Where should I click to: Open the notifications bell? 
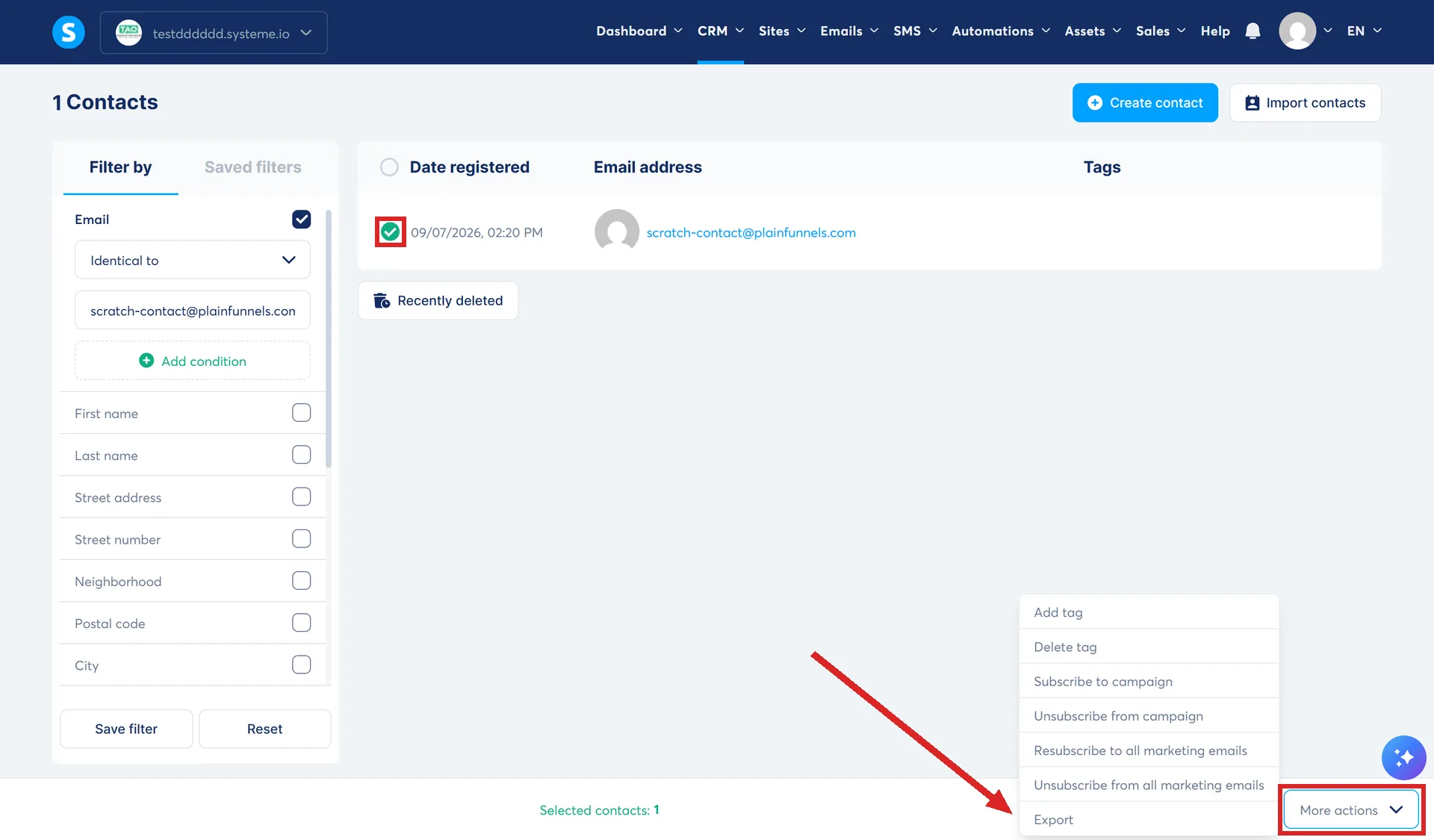click(x=1253, y=31)
